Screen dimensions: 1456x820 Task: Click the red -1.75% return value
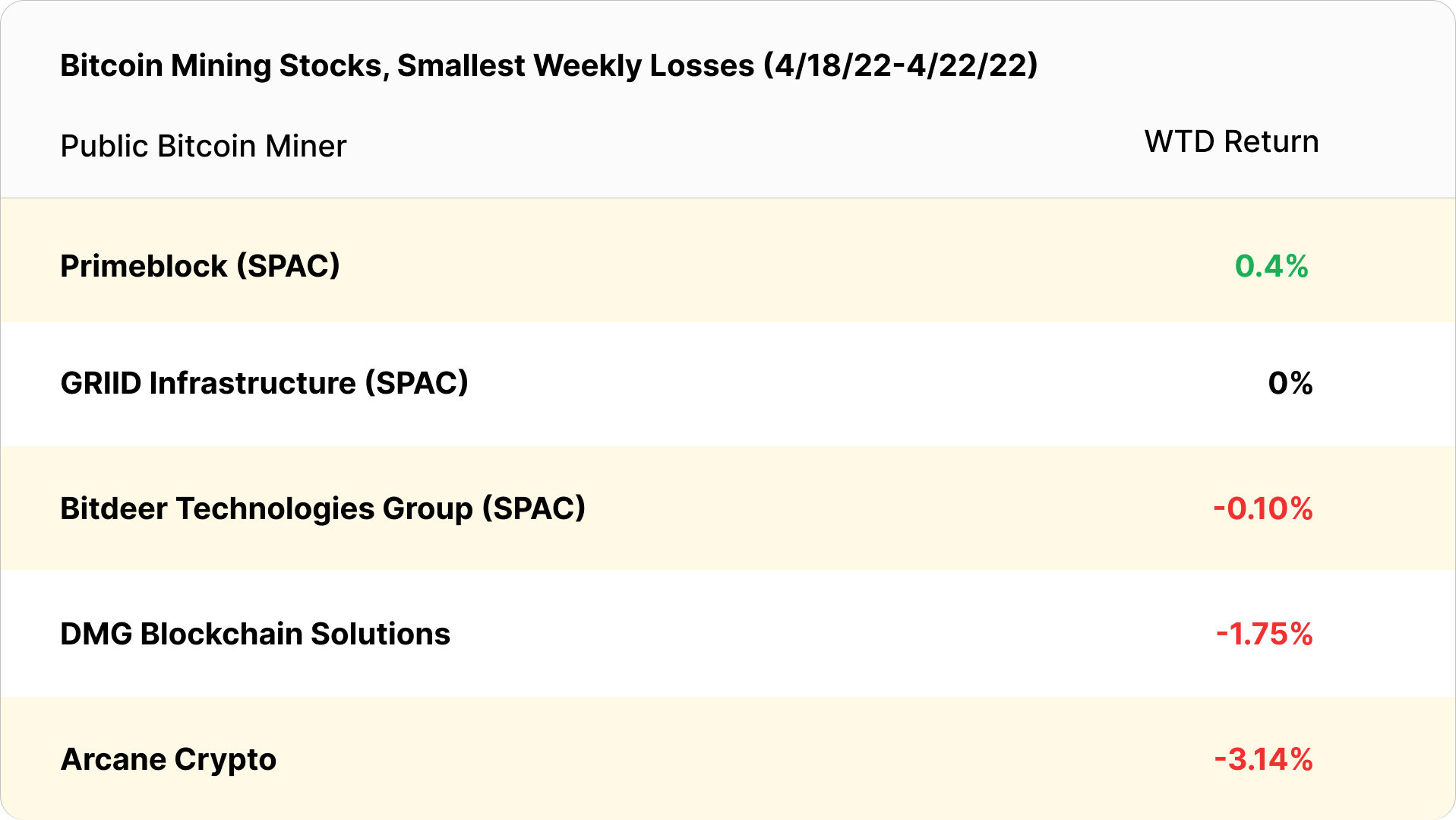coord(1264,635)
